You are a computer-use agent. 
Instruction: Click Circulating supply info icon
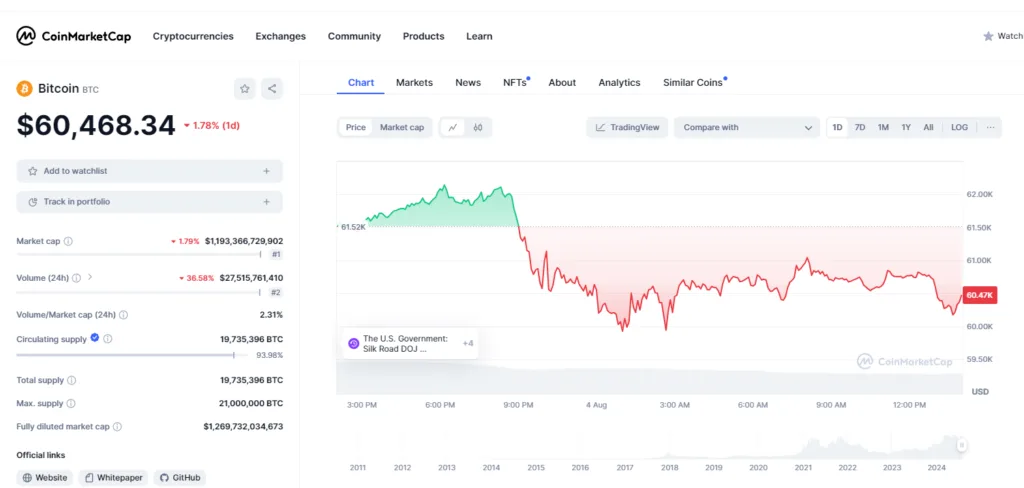tap(108, 339)
